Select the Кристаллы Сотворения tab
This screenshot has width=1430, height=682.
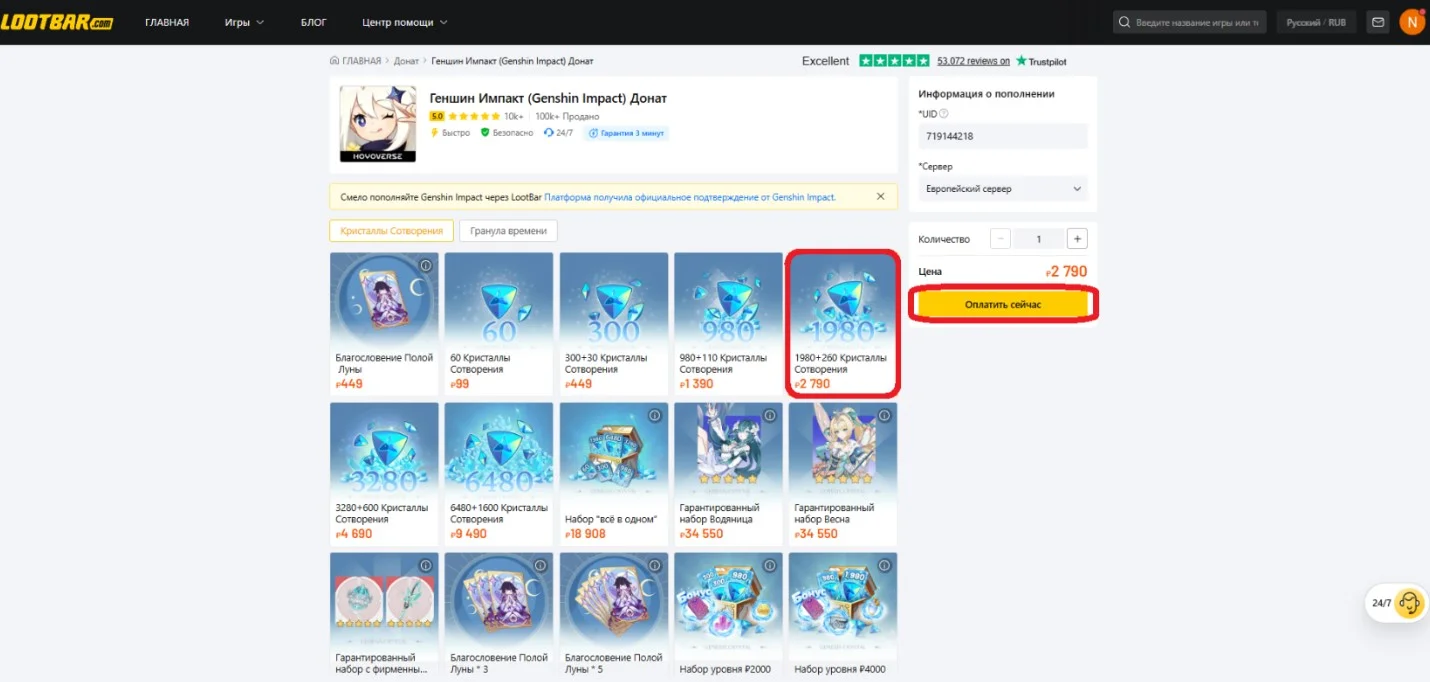point(391,231)
